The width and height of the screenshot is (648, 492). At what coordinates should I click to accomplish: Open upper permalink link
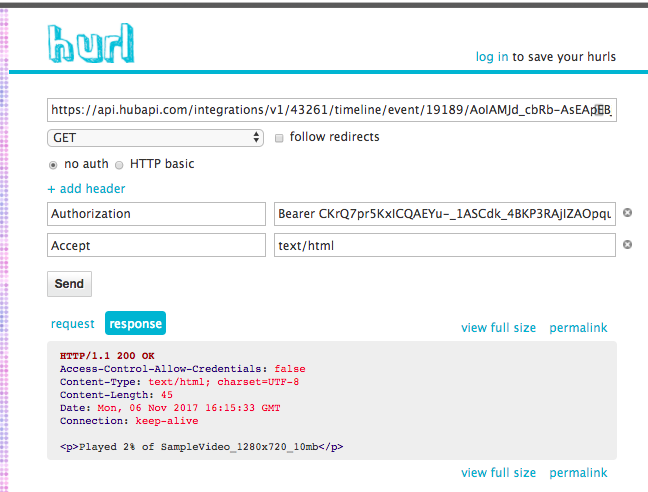(578, 328)
